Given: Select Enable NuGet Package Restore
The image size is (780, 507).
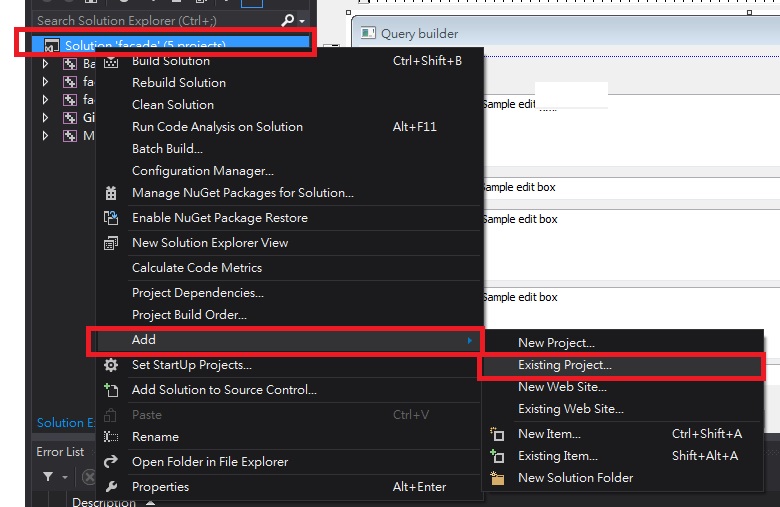Looking at the screenshot, I should click(x=290, y=217).
